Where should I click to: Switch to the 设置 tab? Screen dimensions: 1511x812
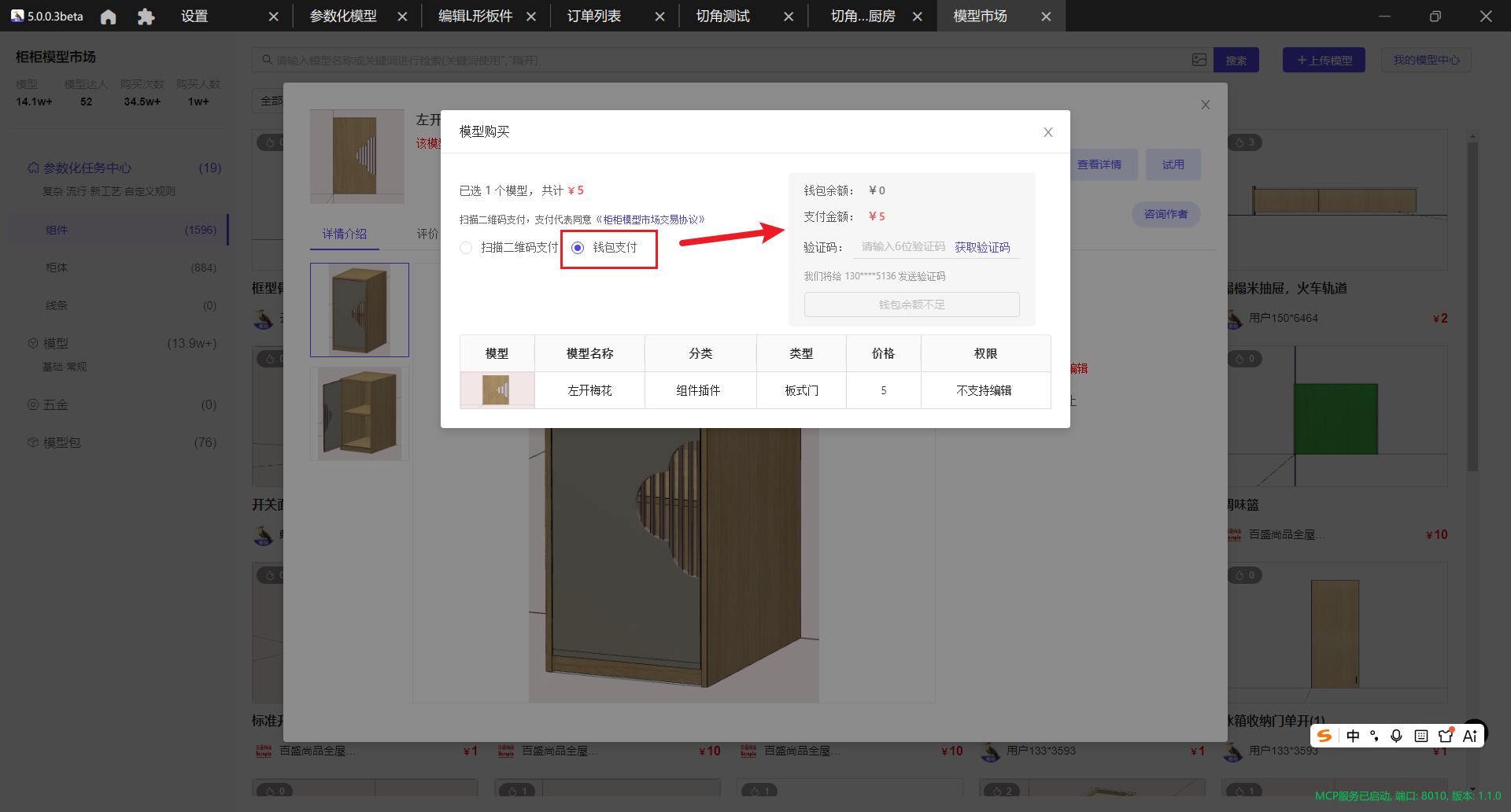coord(194,17)
